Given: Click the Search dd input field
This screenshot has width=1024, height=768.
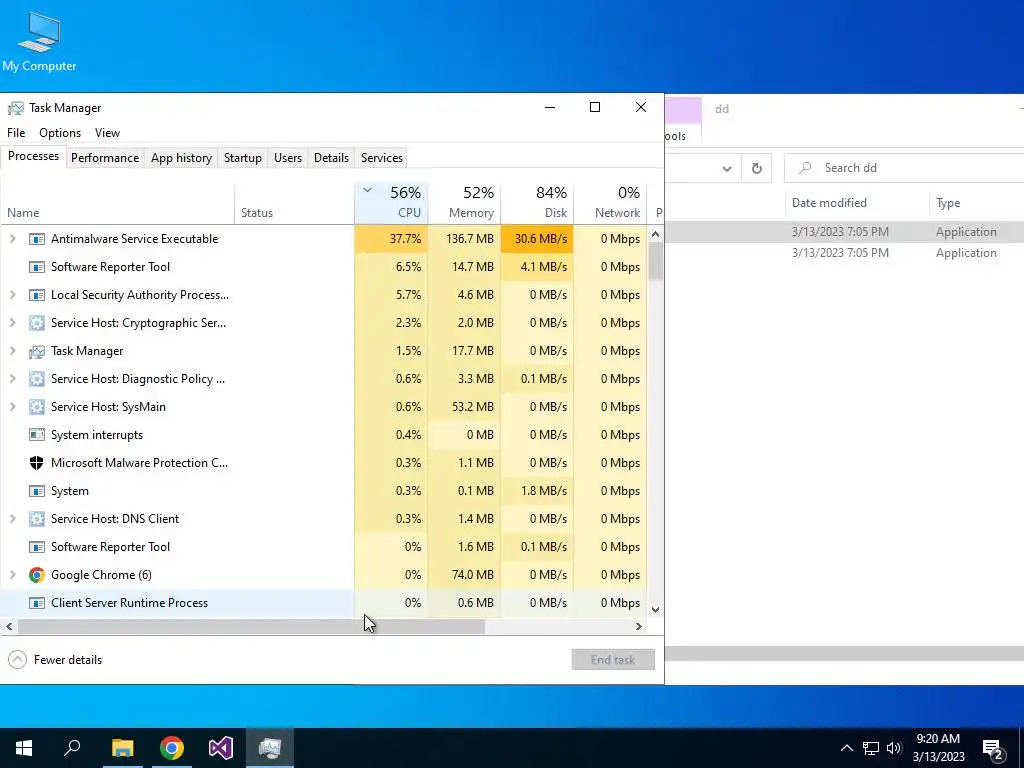Looking at the screenshot, I should 904,168.
